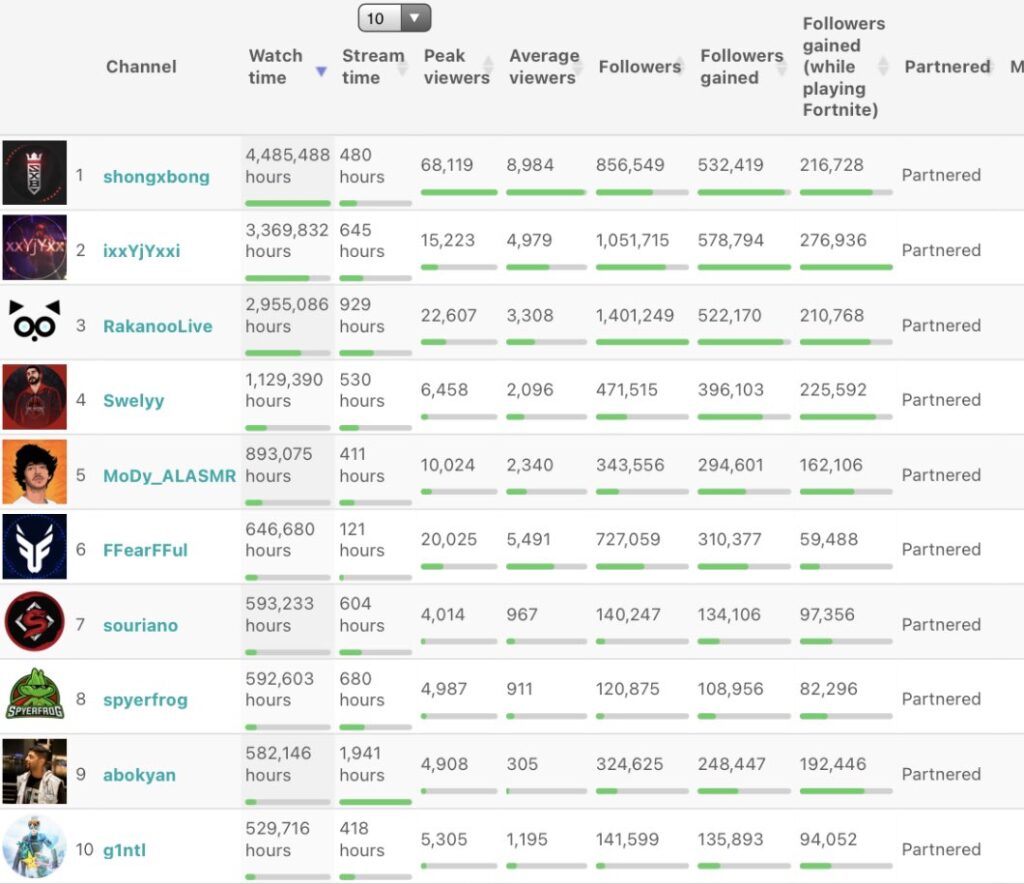Sort table by Peak viewers header
This screenshot has height=884, width=1024.
click(x=456, y=67)
